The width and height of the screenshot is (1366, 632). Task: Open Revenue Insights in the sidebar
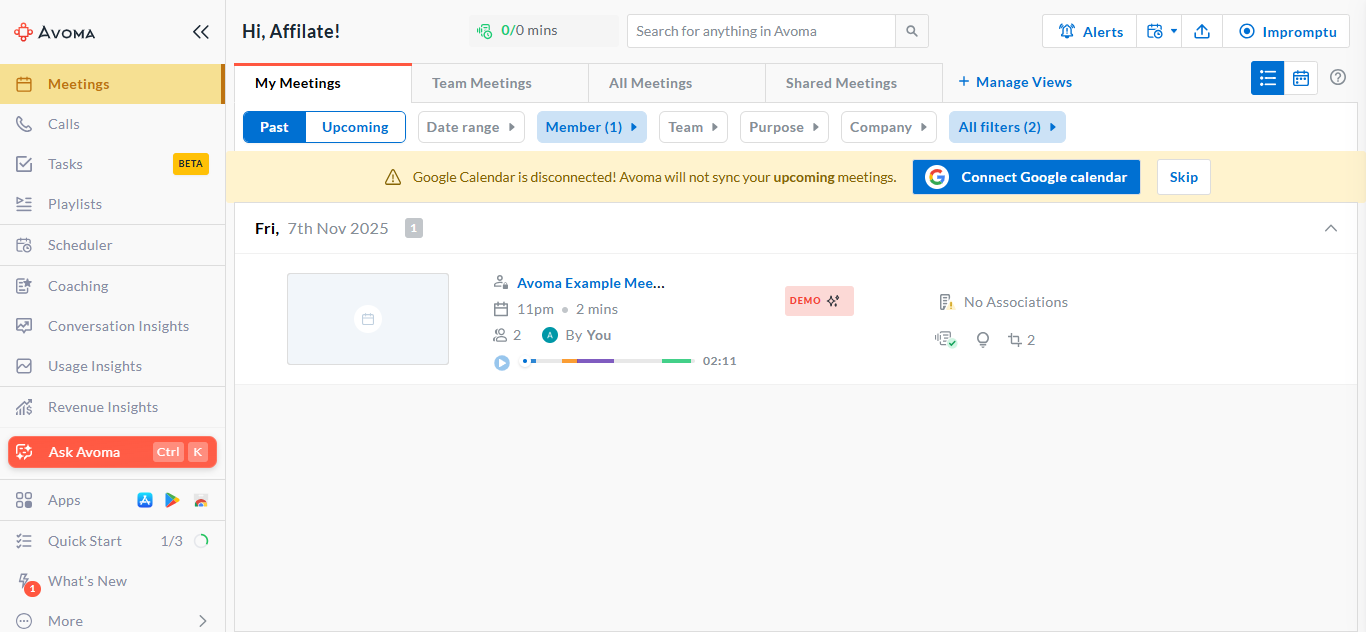pos(112,407)
